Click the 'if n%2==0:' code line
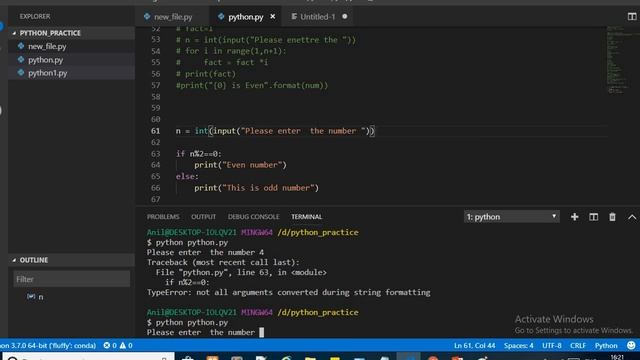This screenshot has width=640, height=360. click(199, 154)
